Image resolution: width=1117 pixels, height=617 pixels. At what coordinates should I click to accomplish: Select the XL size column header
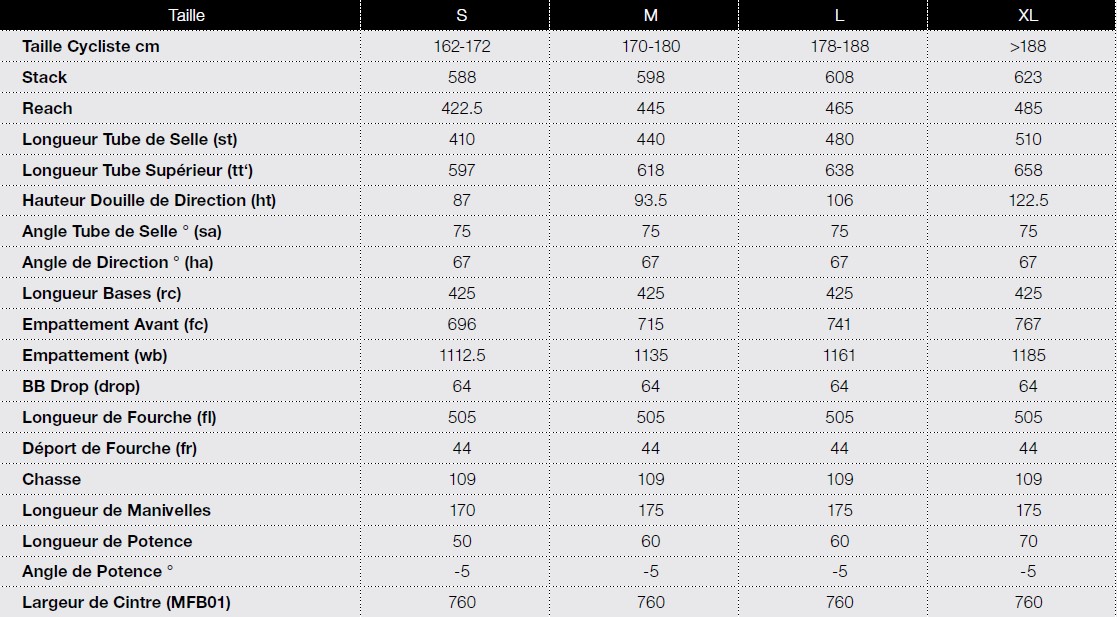1028,15
